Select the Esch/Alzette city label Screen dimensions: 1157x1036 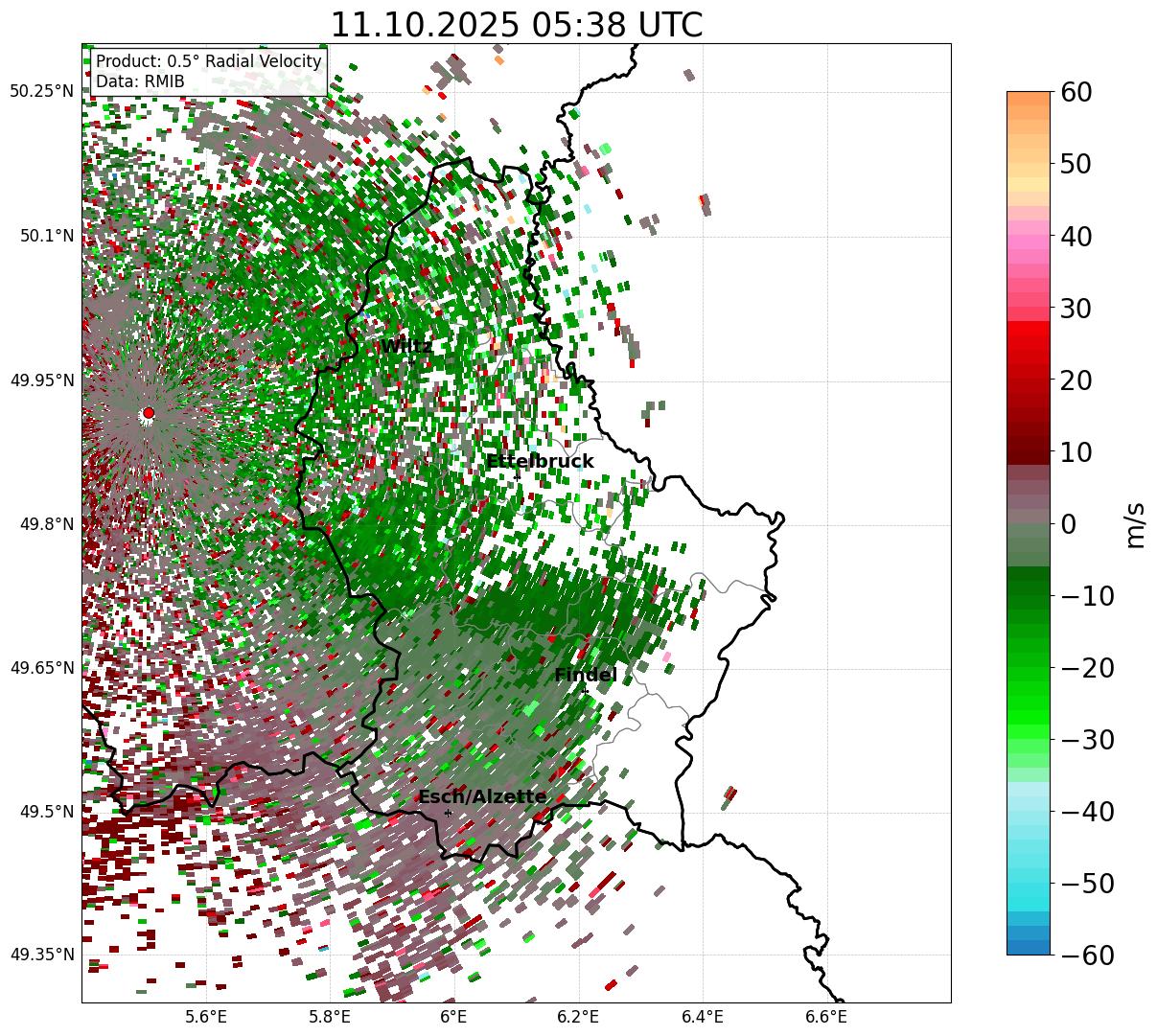point(482,797)
